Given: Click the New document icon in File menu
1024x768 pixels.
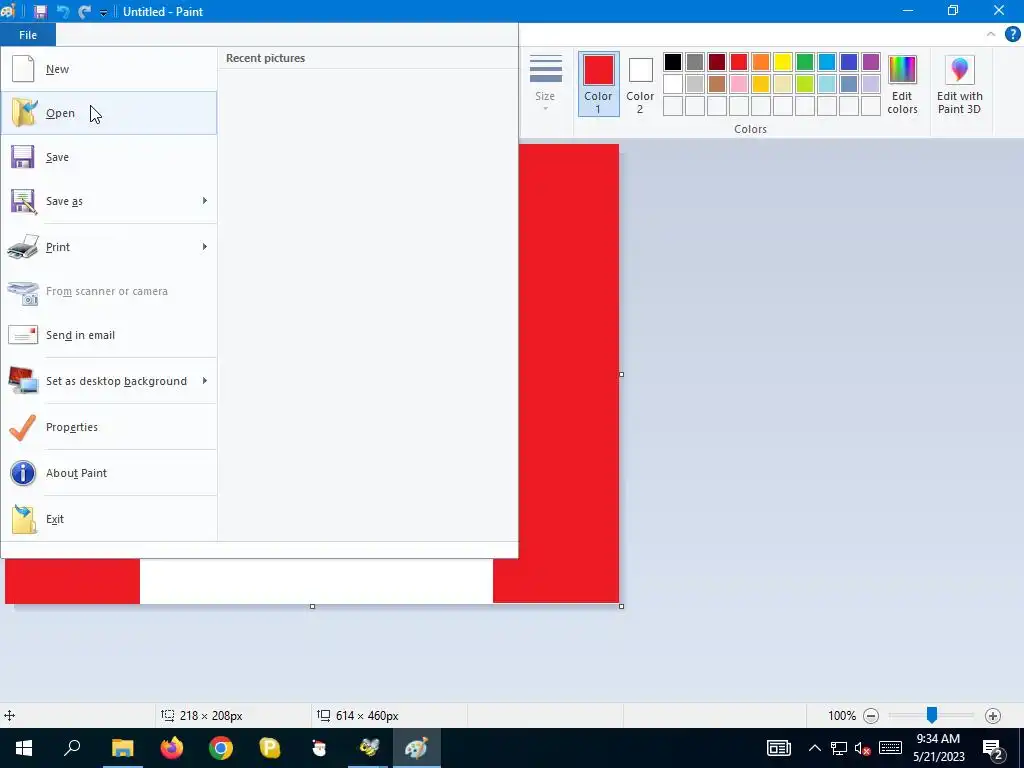Looking at the screenshot, I should click(x=23, y=69).
